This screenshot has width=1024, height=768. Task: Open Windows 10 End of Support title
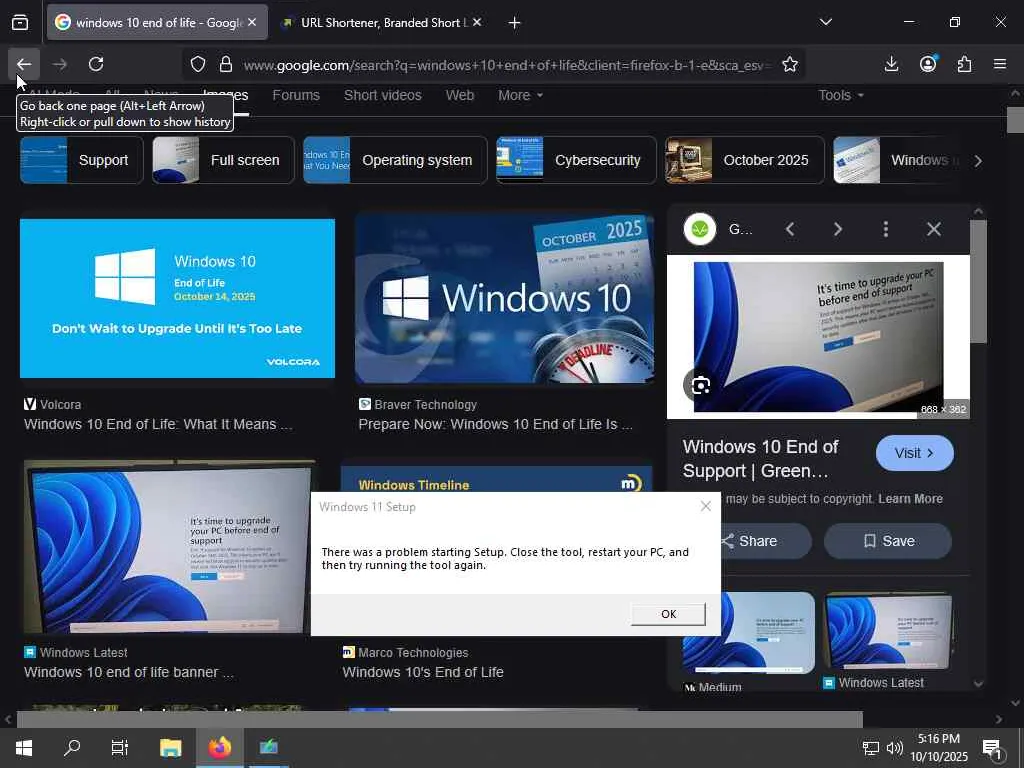(761, 459)
